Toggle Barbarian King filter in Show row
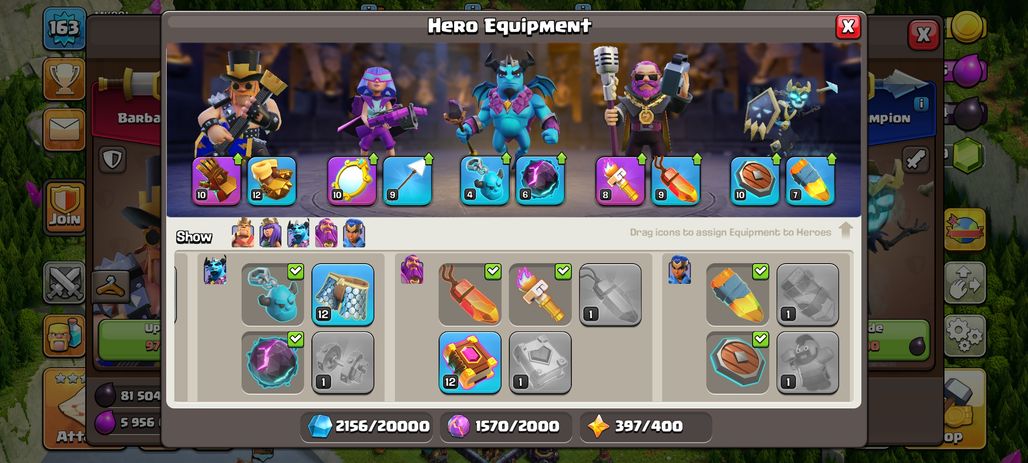Viewport: 1028px width, 463px height. [243, 233]
